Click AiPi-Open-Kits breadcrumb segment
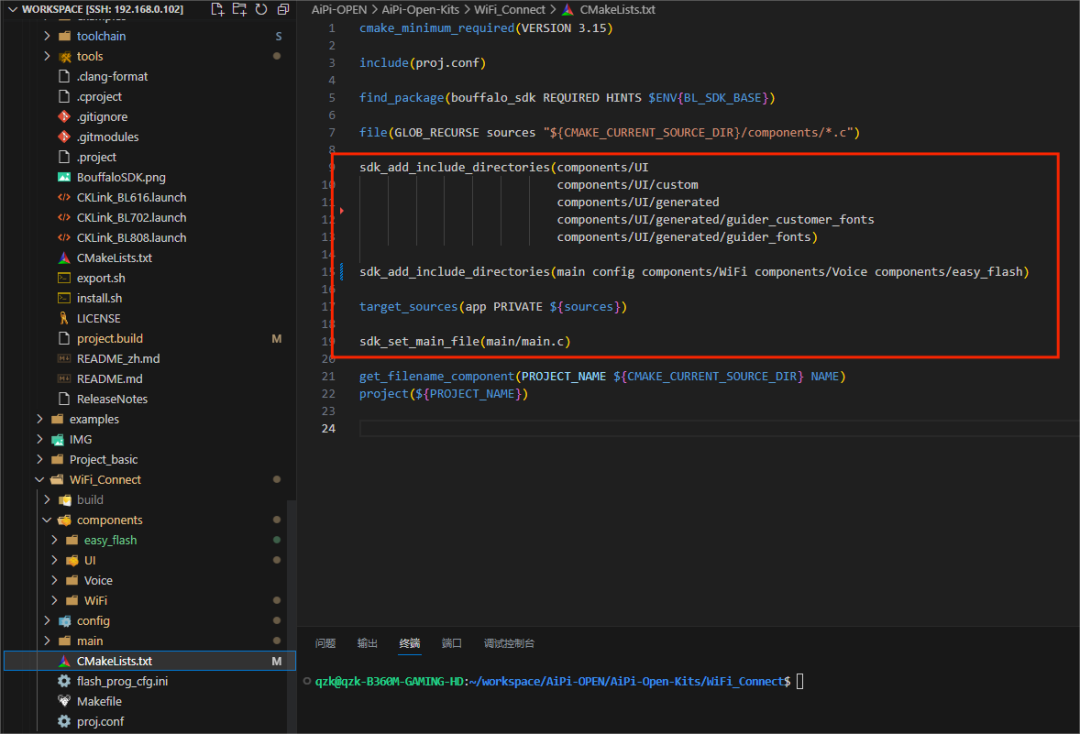Image resolution: width=1080 pixels, height=734 pixels. tap(420, 9)
